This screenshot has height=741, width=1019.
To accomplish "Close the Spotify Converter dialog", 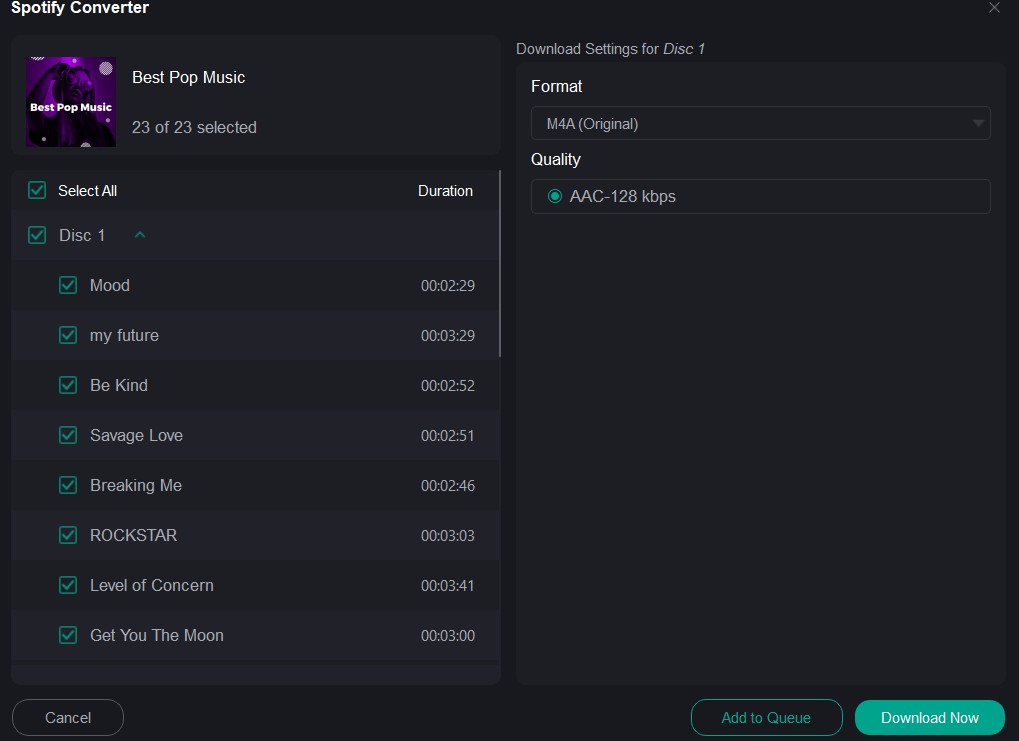I will click(x=994, y=8).
